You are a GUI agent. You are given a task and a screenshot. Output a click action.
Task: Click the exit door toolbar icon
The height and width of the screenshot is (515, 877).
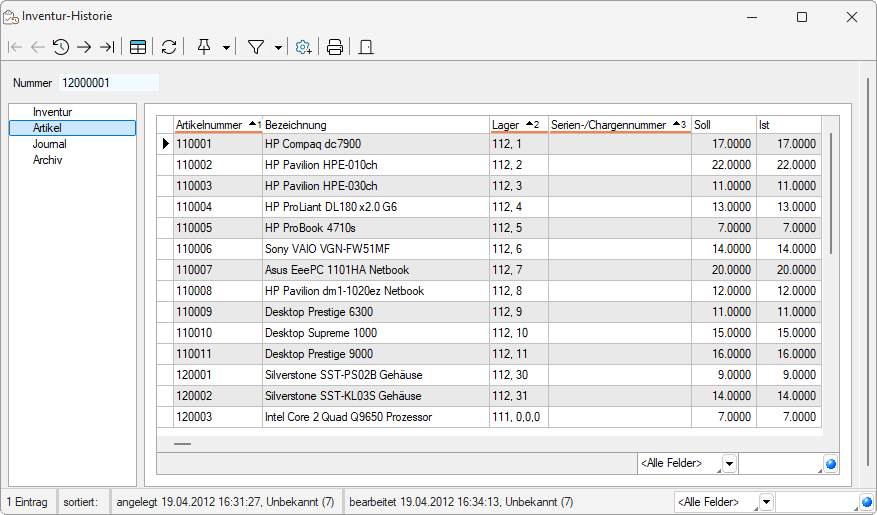click(366, 47)
